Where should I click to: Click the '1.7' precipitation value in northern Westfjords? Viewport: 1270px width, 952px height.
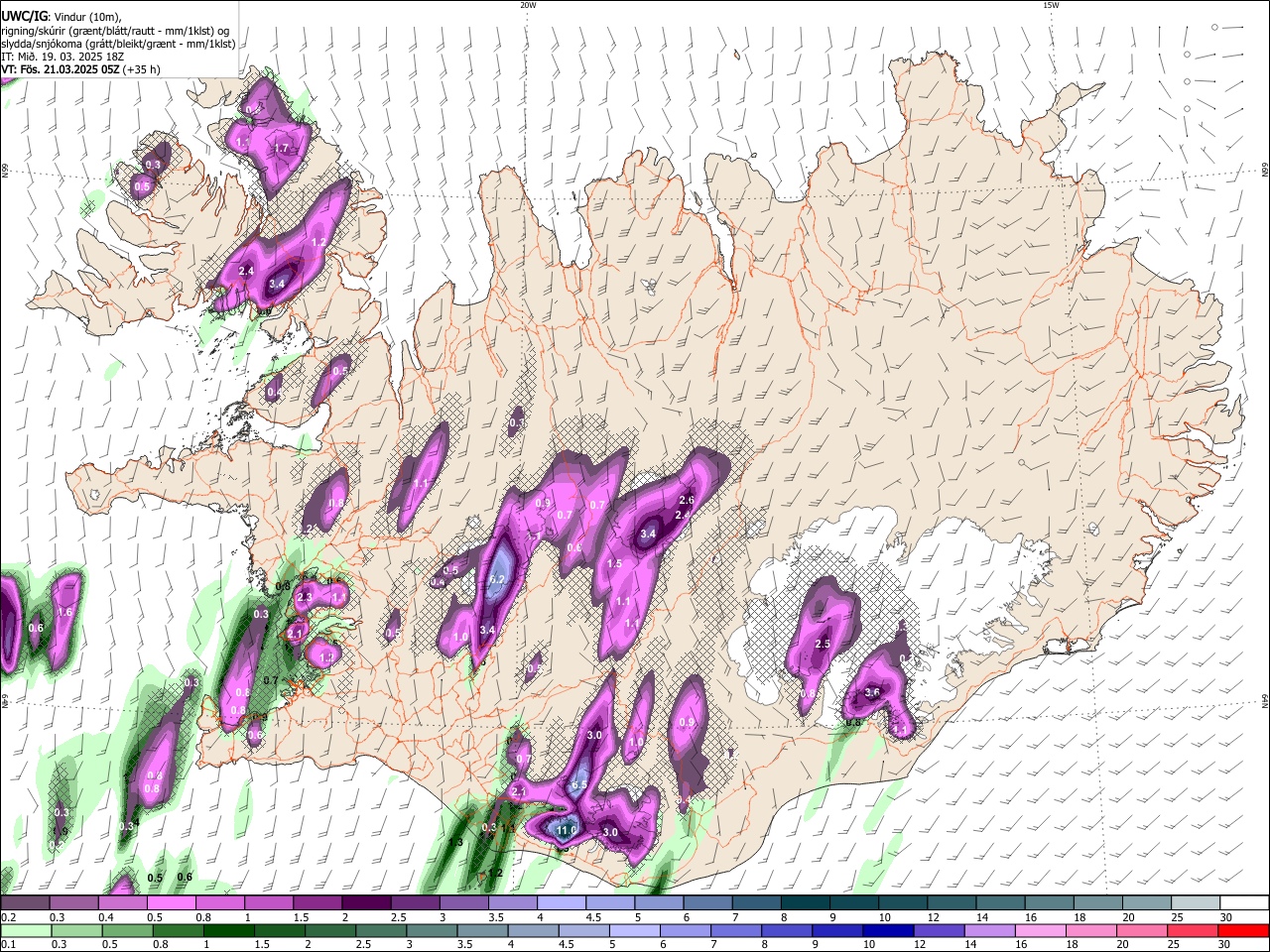[281, 149]
